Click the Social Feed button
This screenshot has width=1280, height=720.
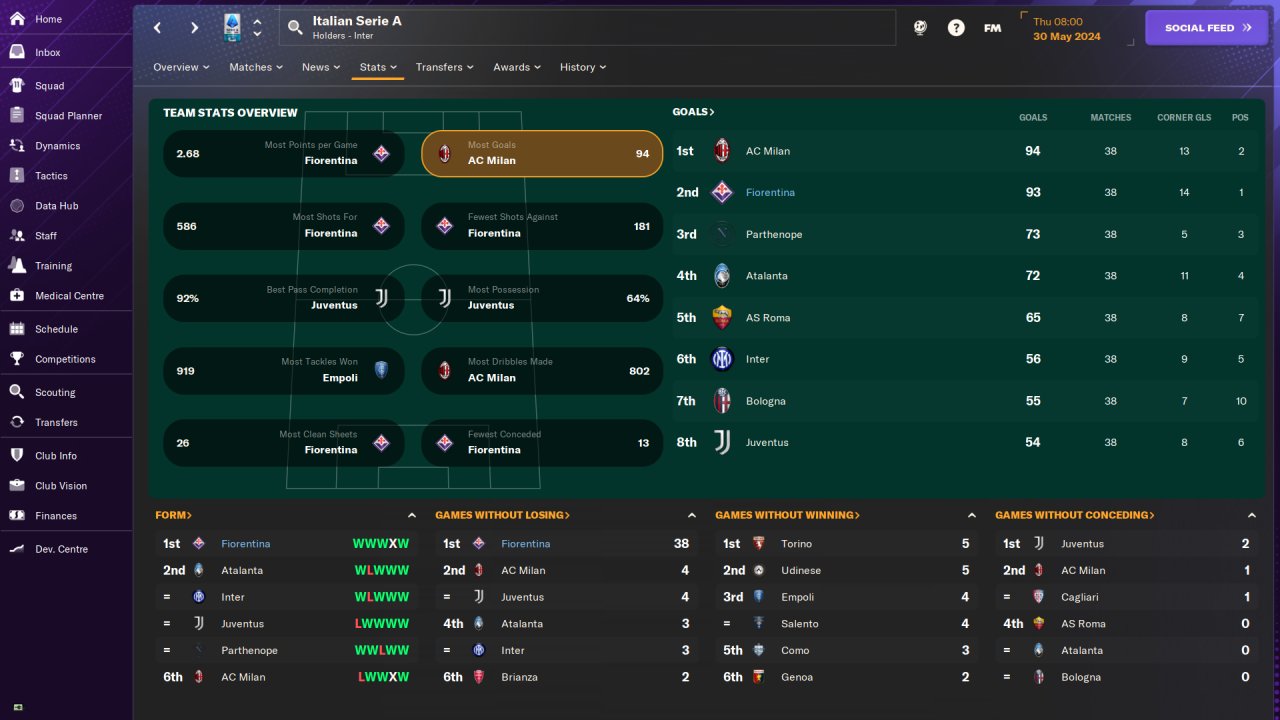1206,28
